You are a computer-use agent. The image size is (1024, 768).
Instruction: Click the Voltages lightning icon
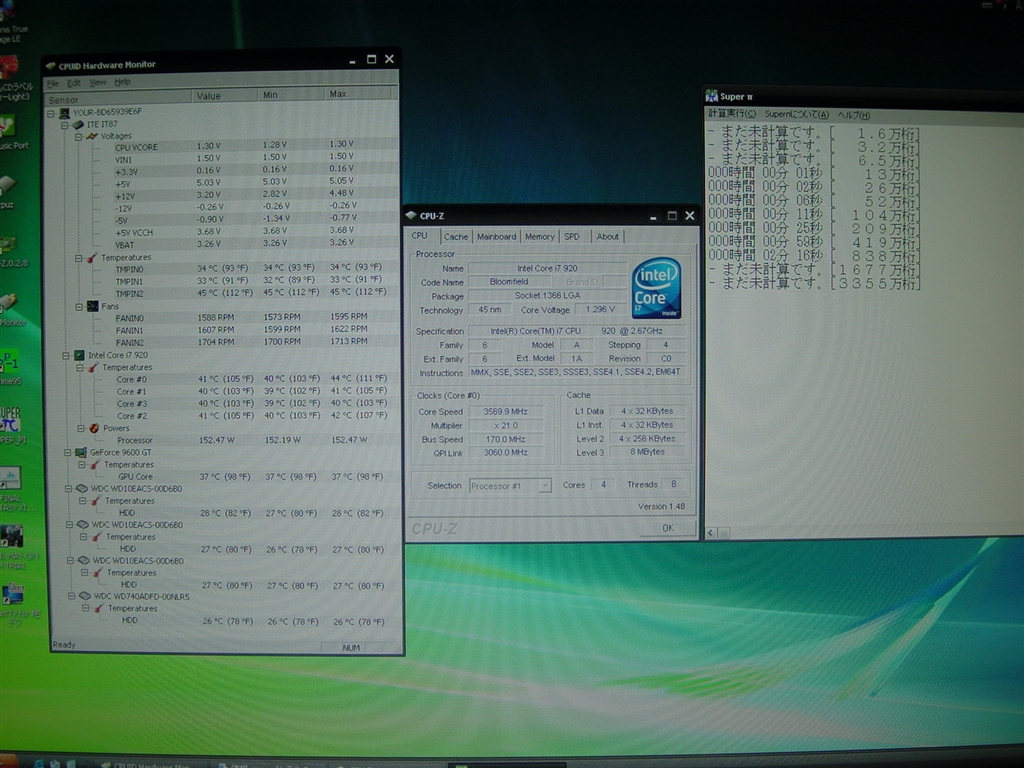click(92, 136)
